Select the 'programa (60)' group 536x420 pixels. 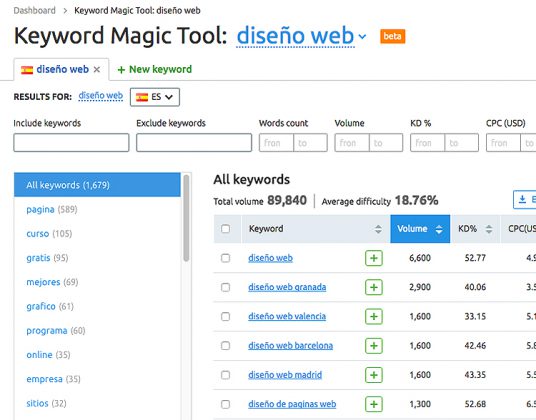pyautogui.click(x=56, y=330)
